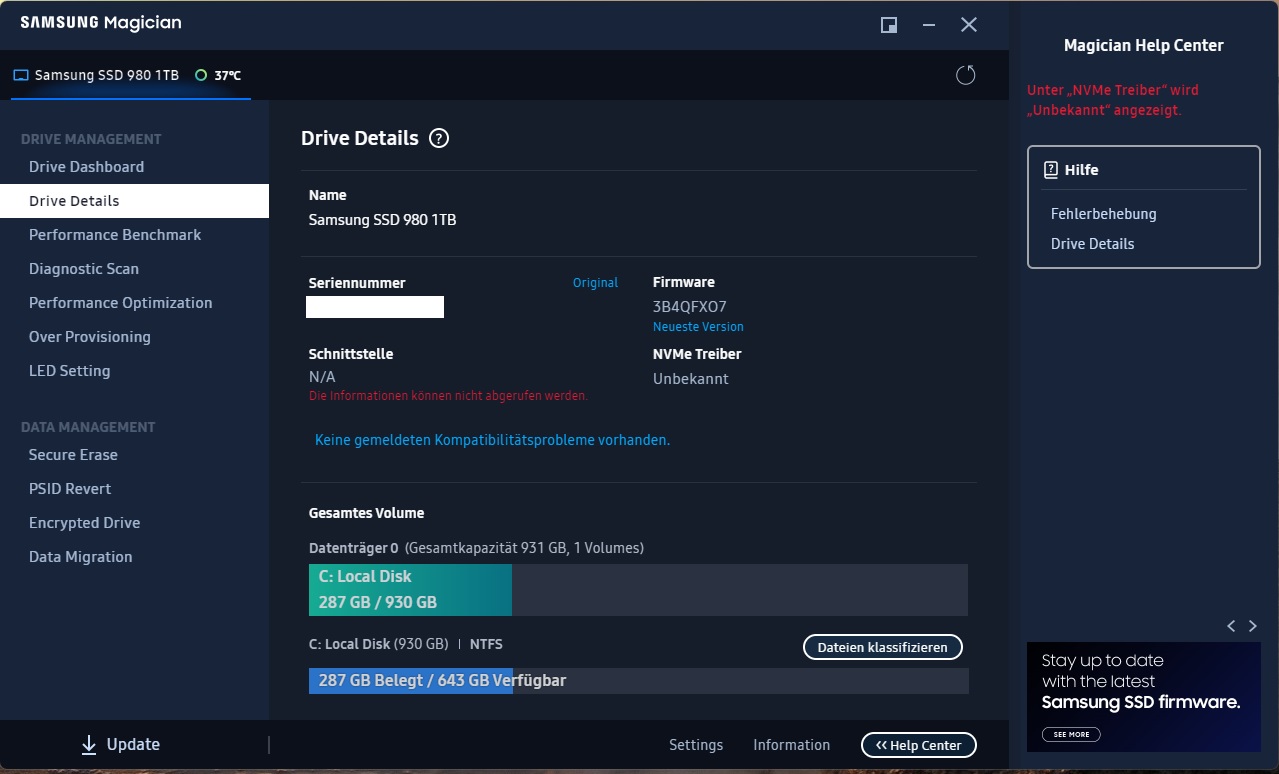The width and height of the screenshot is (1279, 774).
Task: Click the Original serial number link
Action: pos(595,283)
